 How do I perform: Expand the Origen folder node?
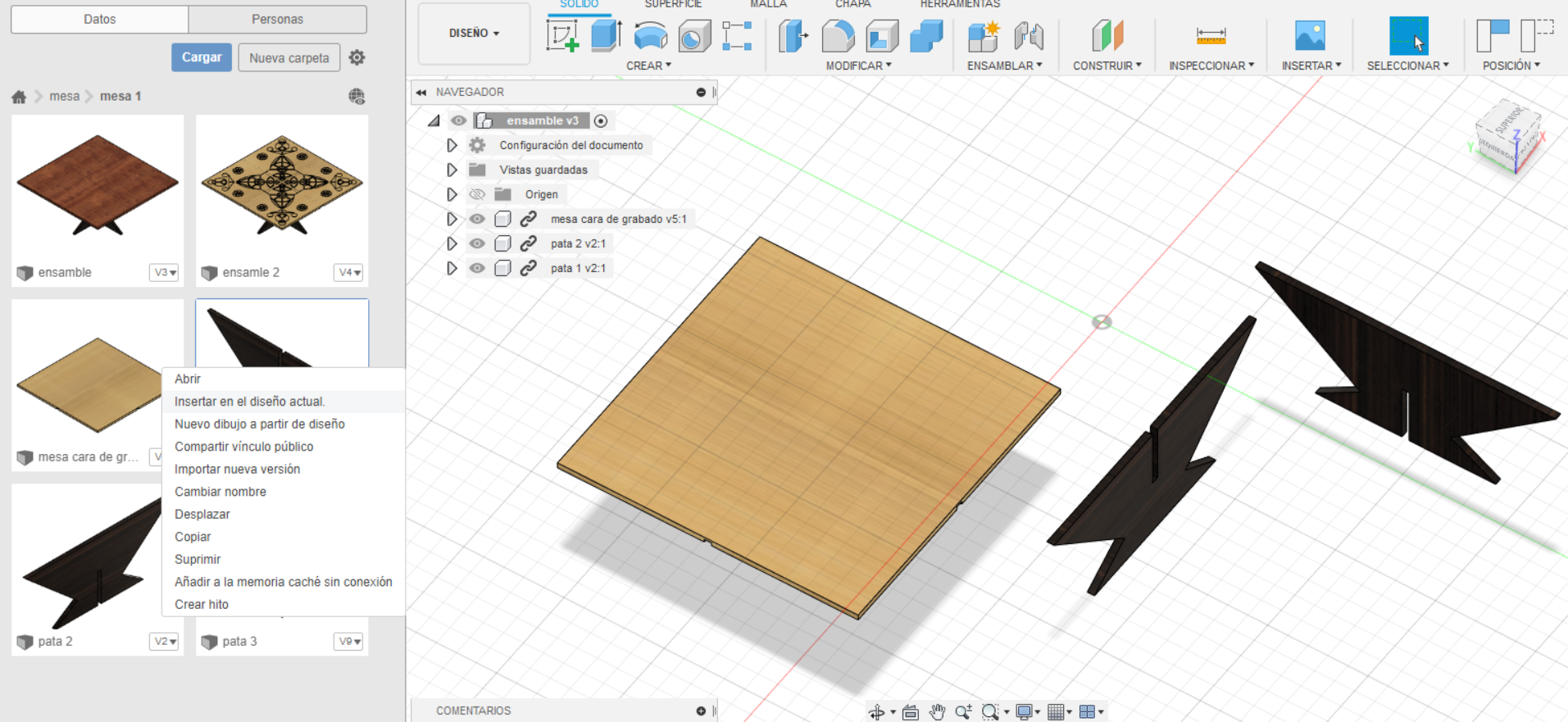click(452, 194)
